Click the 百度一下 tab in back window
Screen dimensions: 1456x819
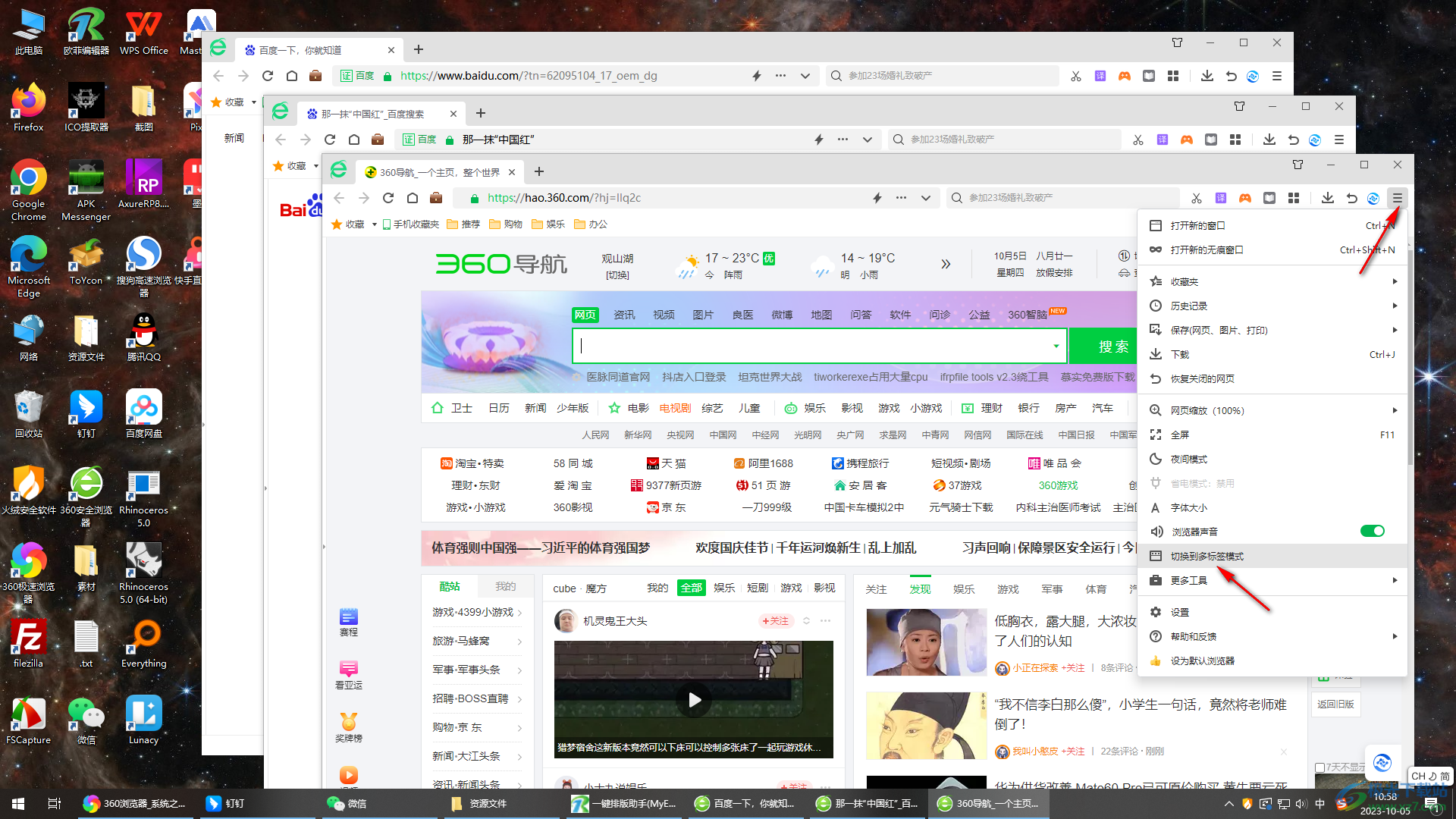click(317, 50)
